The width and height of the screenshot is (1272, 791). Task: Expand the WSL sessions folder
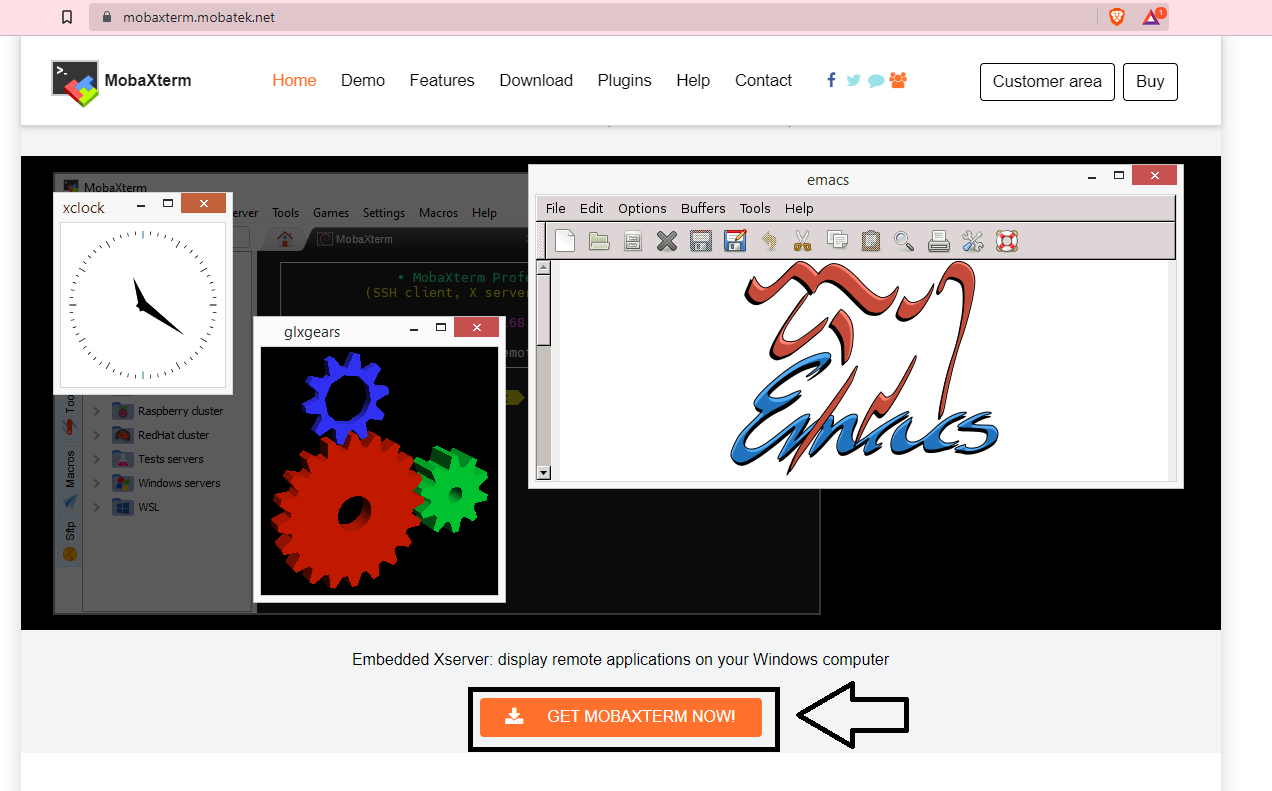point(96,507)
